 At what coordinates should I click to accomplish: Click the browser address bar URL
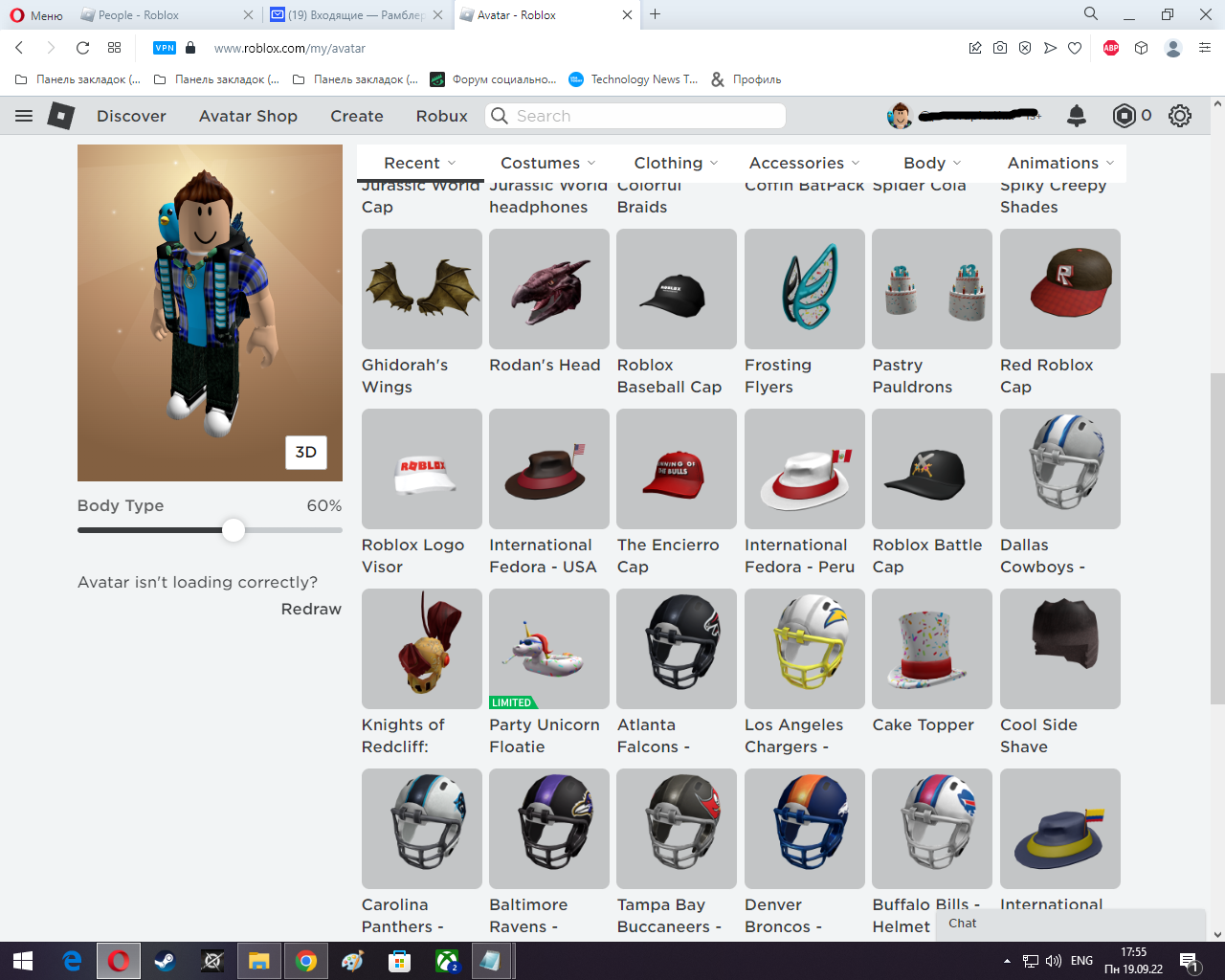290,48
